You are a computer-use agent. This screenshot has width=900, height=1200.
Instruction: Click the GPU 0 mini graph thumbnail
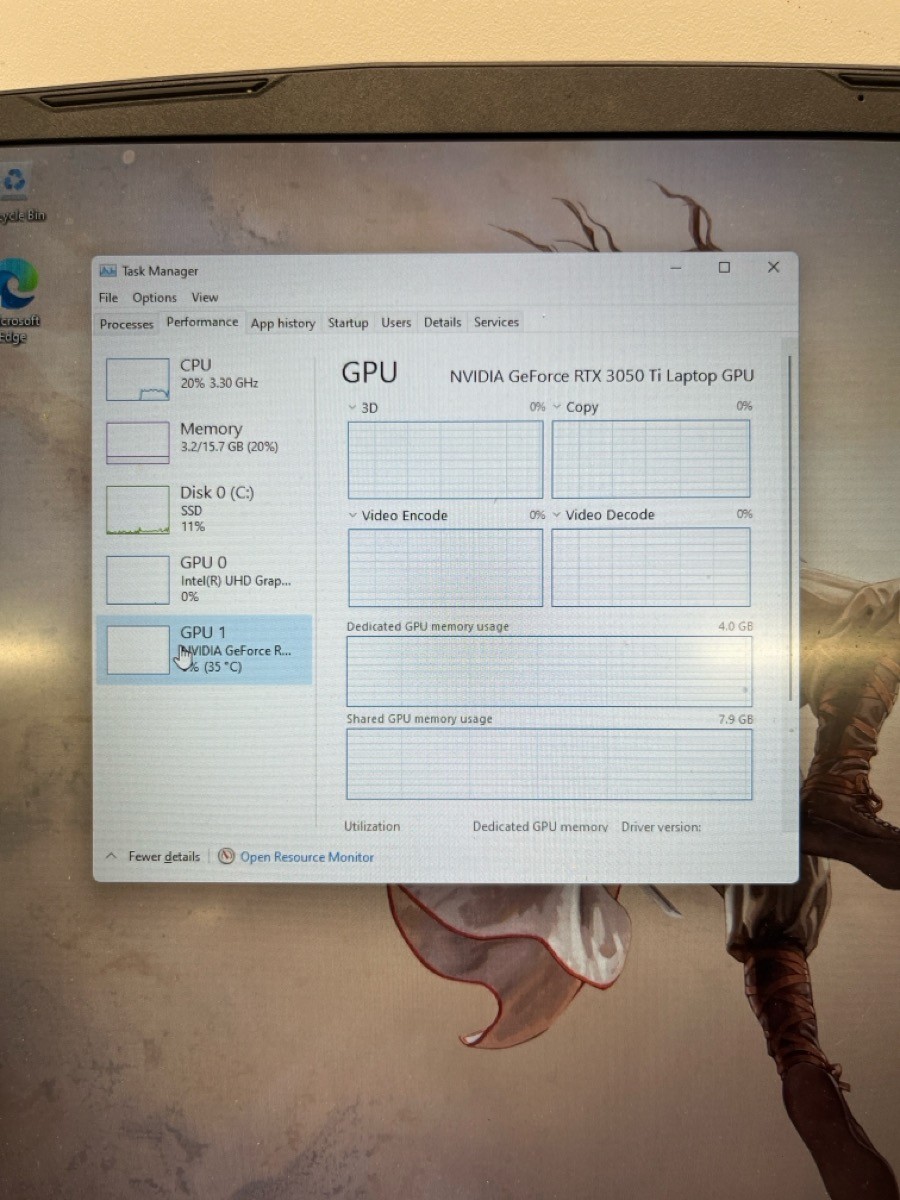point(138,580)
